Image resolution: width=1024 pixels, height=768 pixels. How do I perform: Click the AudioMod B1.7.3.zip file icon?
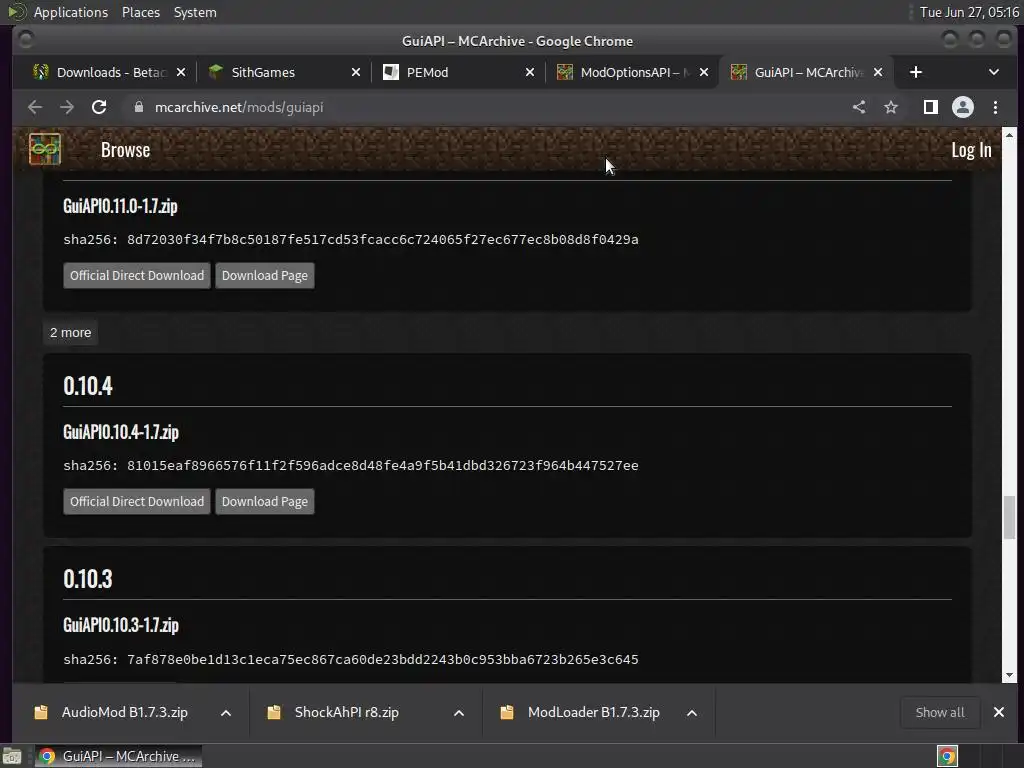40,712
